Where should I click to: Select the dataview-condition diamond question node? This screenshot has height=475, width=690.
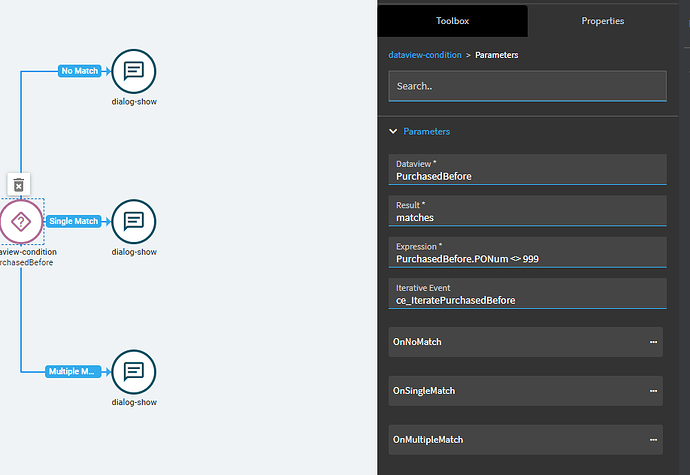(x=21, y=221)
